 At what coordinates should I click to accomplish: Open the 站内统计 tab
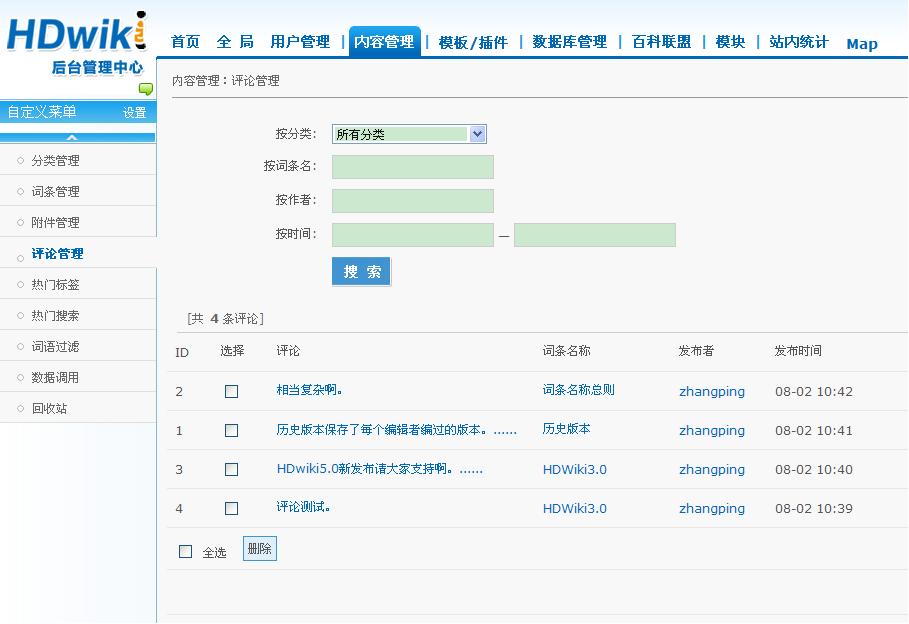pos(799,42)
